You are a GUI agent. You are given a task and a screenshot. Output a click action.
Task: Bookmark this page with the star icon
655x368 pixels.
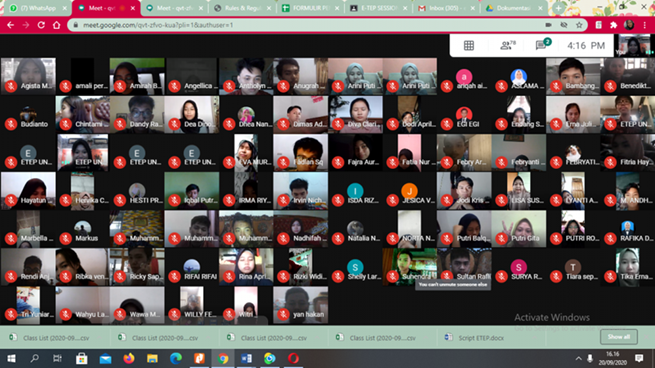tap(579, 25)
